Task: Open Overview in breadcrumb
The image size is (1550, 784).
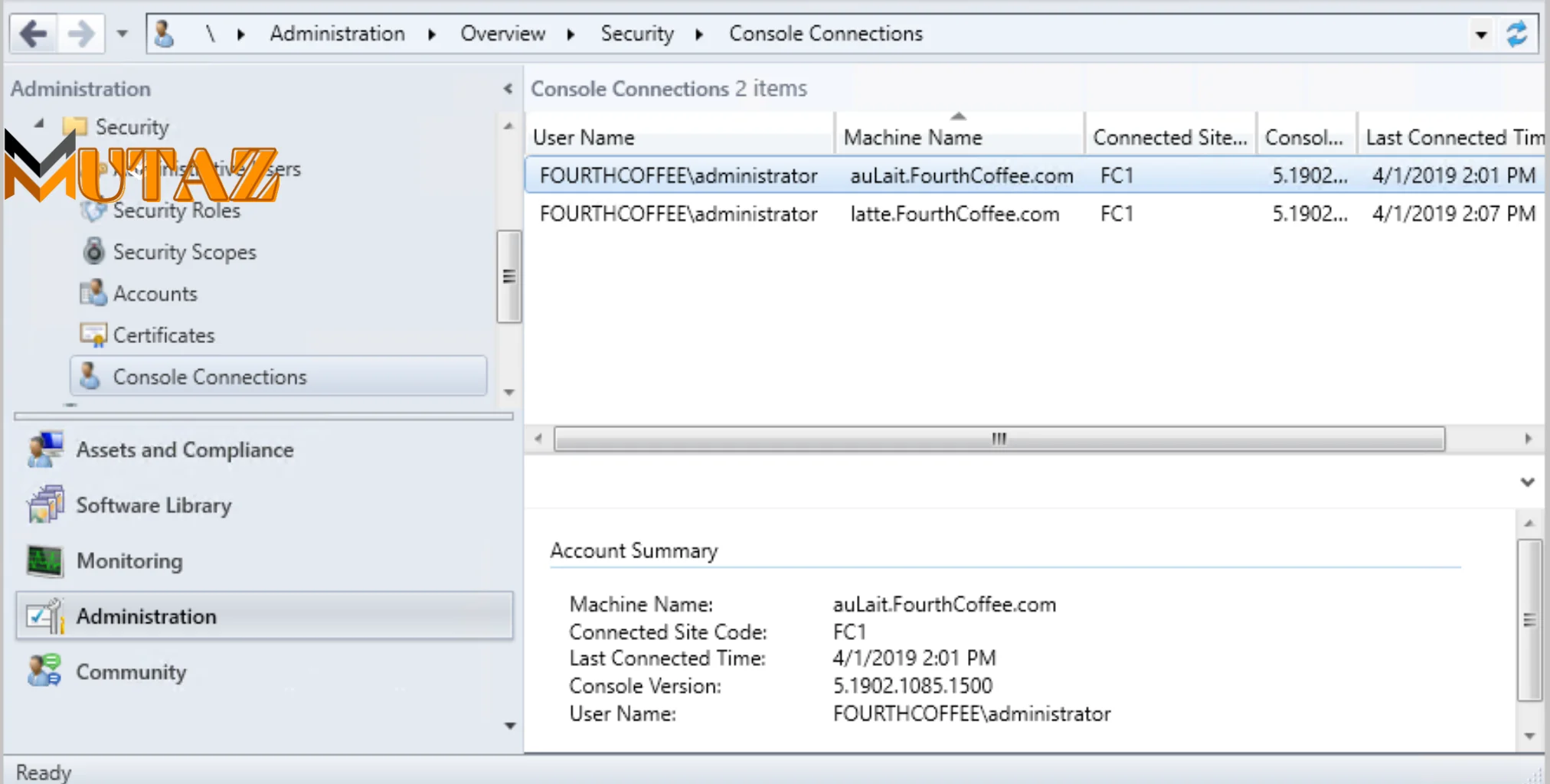Action: point(502,34)
